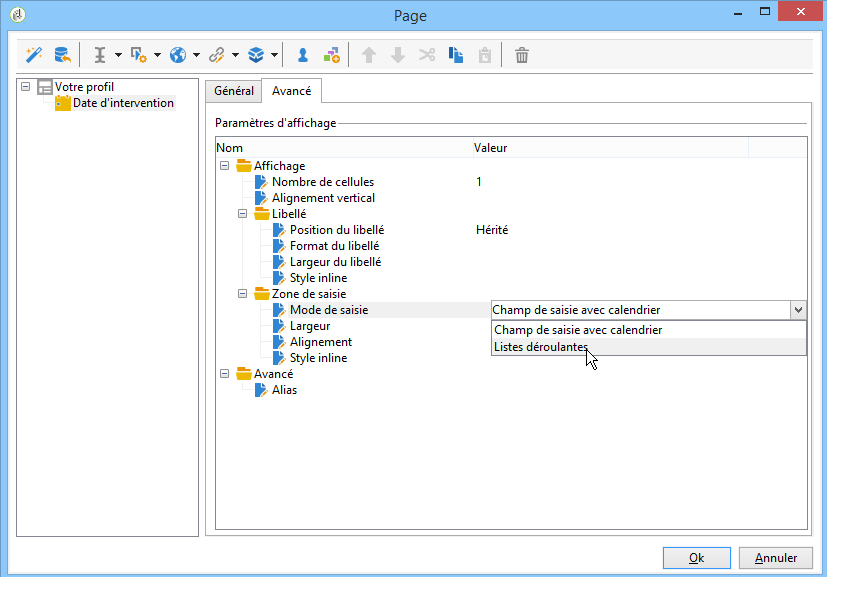The image size is (843, 593).
Task: Click the text input field icon
Action: (x=100, y=55)
